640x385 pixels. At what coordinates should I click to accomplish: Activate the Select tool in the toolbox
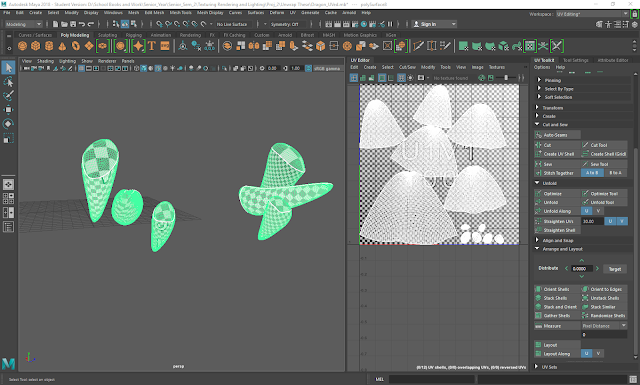8,68
